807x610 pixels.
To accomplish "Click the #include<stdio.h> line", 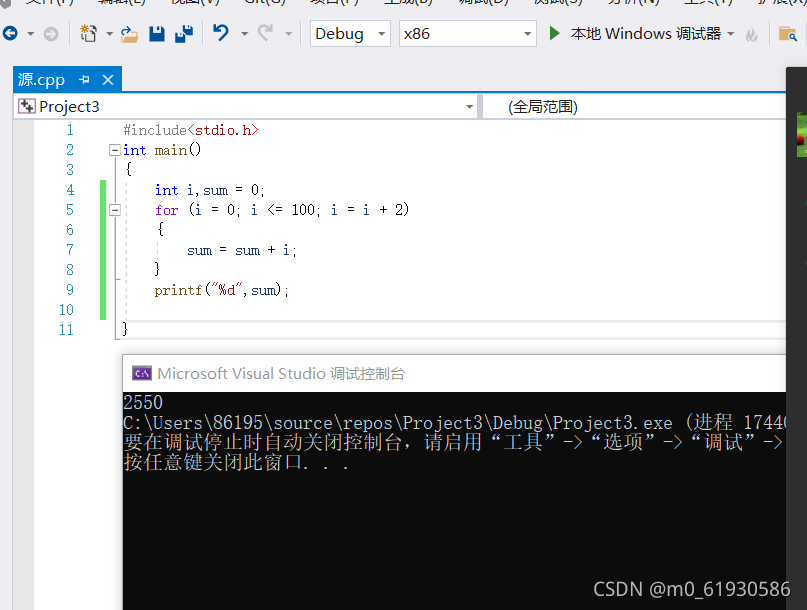I will click(x=190, y=130).
